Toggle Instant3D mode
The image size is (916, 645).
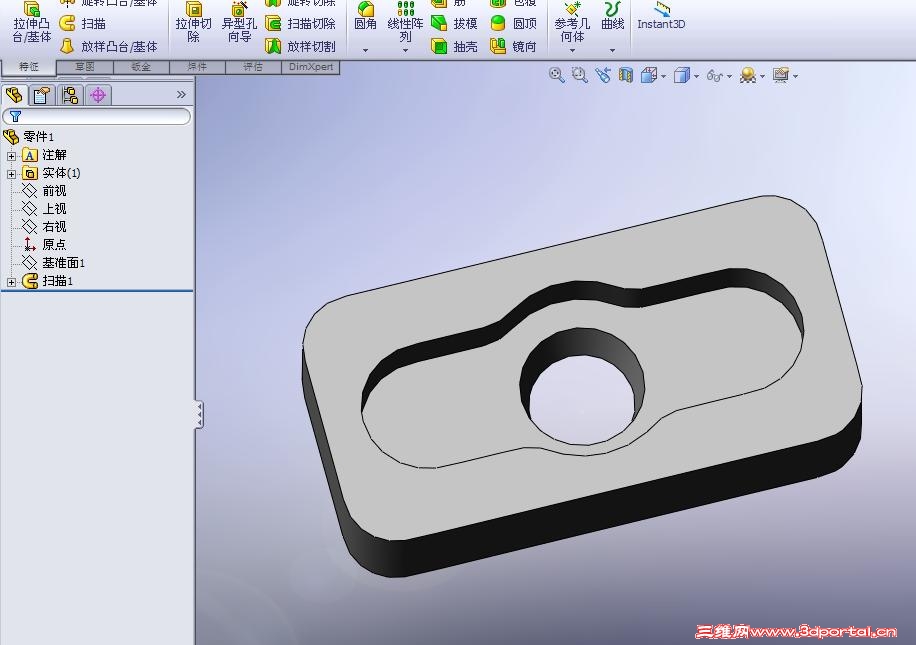point(661,16)
